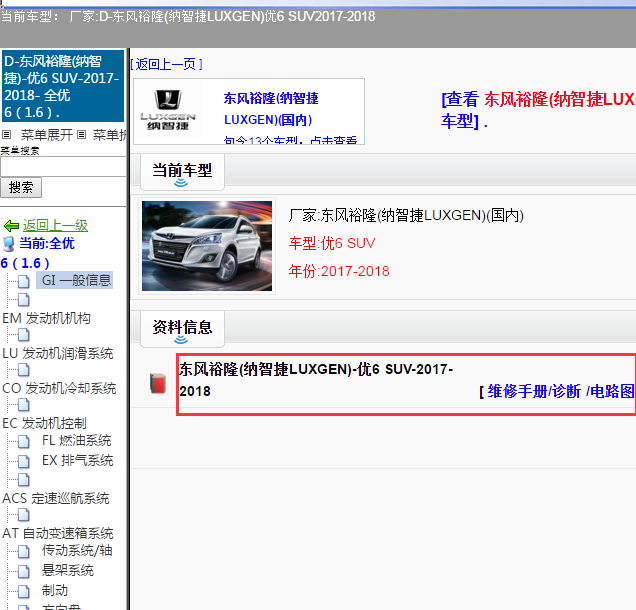Collapse all menus with 菜单折 icon
This screenshot has height=610, width=636.
coord(82,134)
